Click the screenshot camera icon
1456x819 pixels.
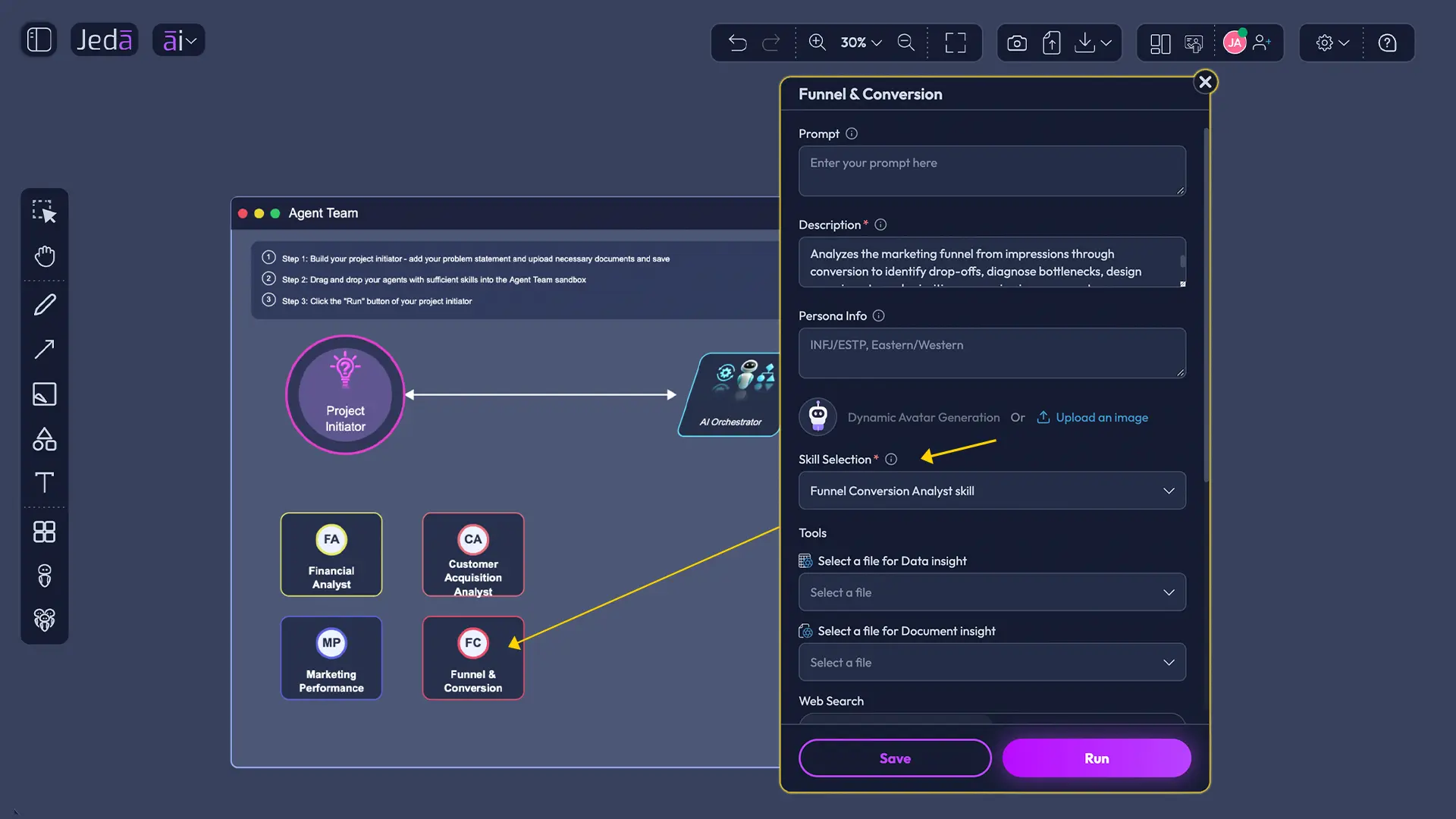[x=1017, y=42]
